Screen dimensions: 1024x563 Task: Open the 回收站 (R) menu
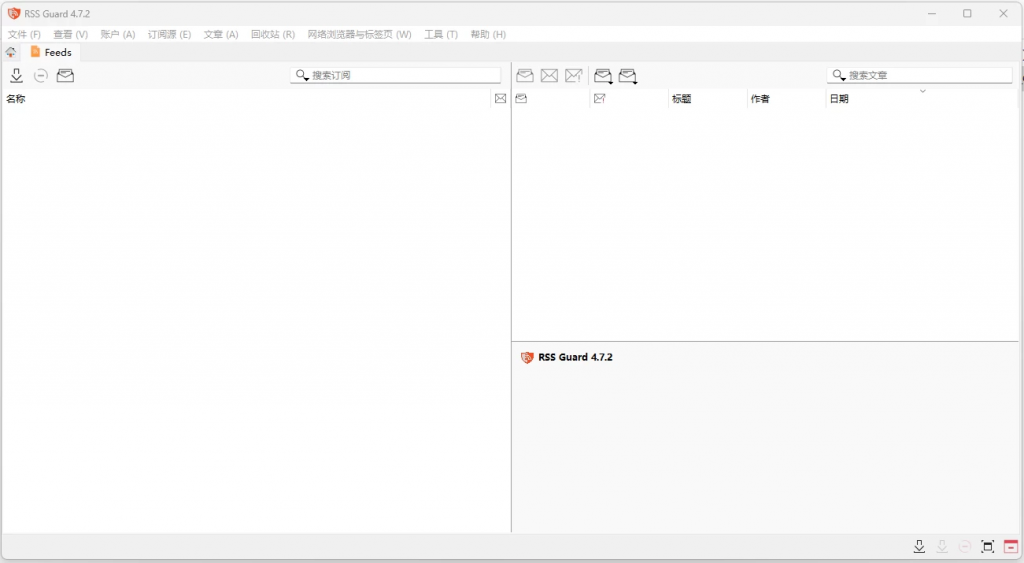pos(273,34)
